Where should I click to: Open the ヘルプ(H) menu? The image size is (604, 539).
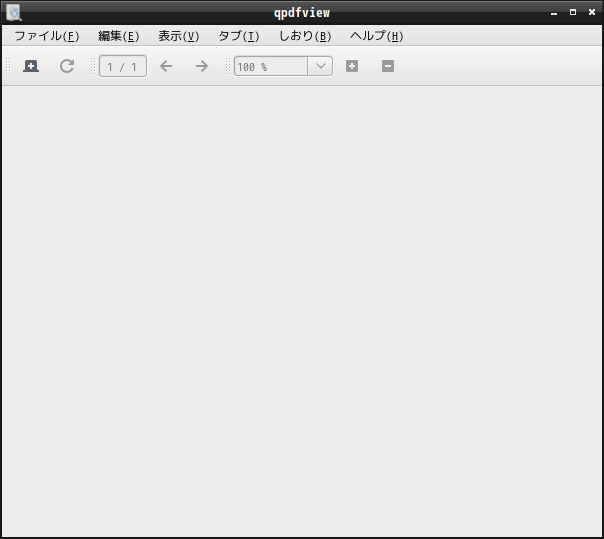(x=376, y=36)
